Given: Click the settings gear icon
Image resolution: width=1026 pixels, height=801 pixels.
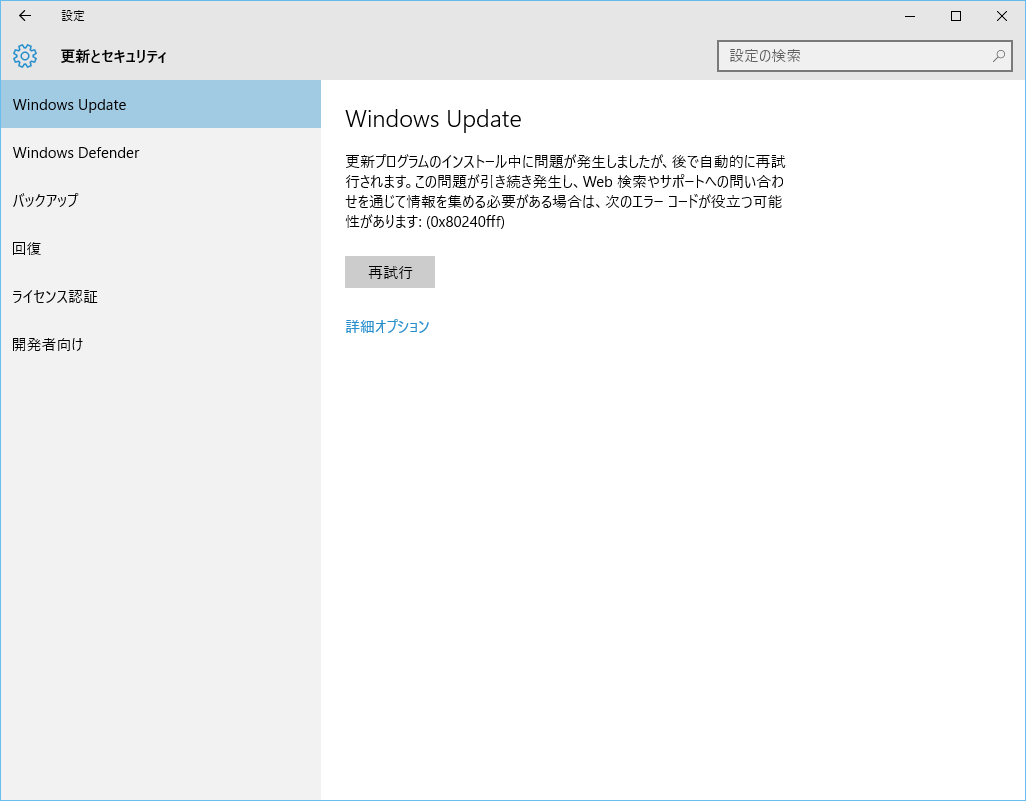Looking at the screenshot, I should pyautogui.click(x=25, y=56).
